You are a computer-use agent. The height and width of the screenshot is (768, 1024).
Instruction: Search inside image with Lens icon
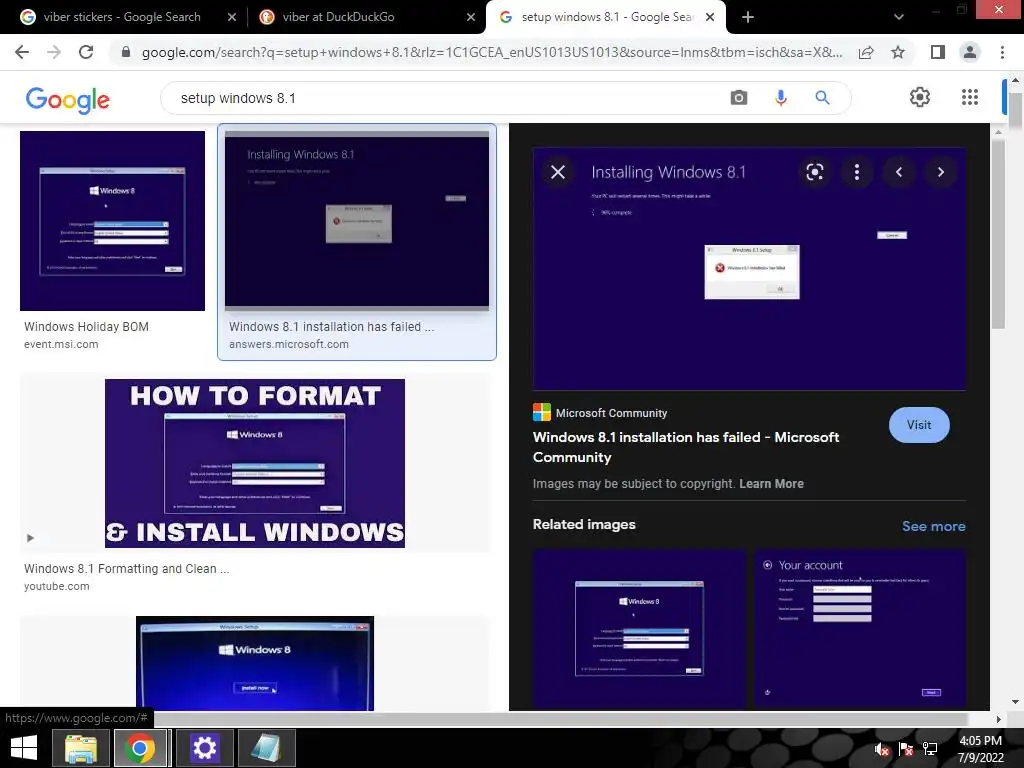[x=814, y=172]
